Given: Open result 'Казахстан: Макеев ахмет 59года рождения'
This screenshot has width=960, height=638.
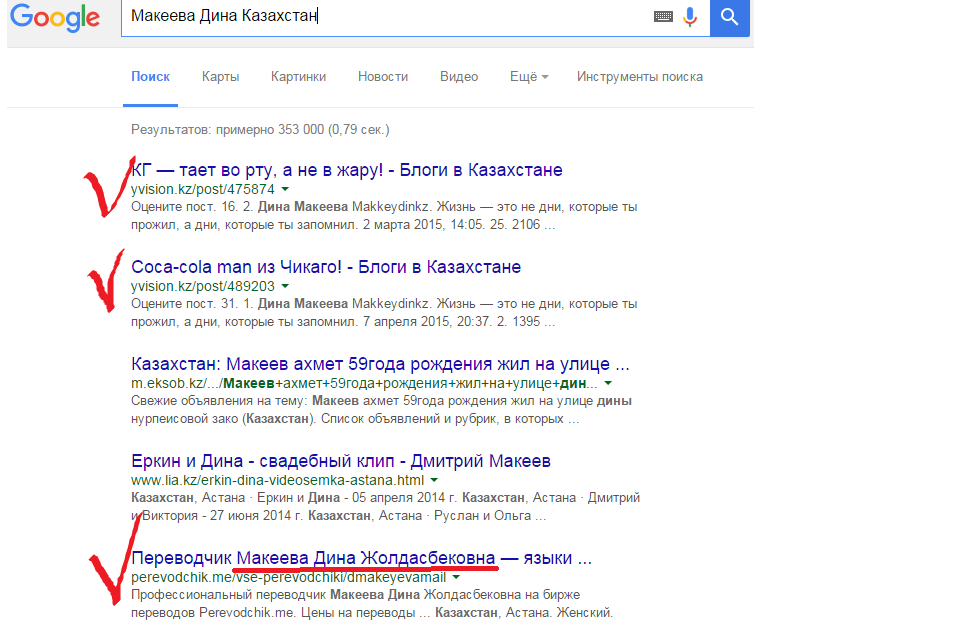Looking at the screenshot, I should (380, 364).
